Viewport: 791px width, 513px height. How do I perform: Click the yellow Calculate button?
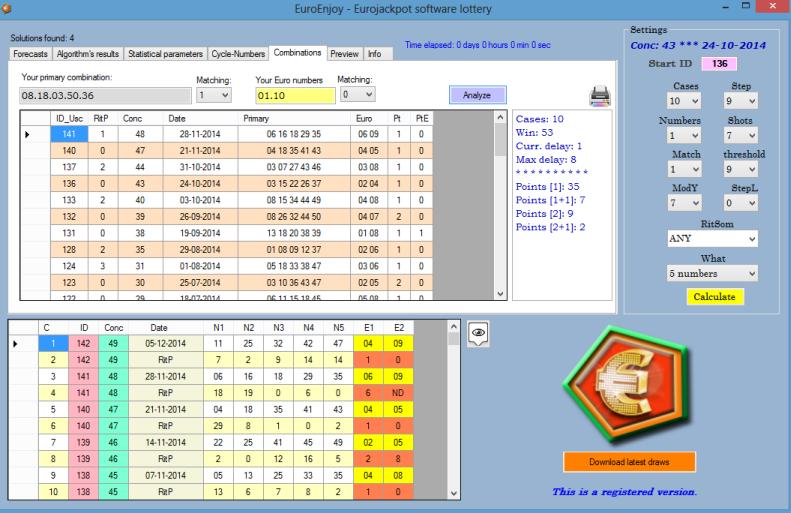[x=714, y=297]
